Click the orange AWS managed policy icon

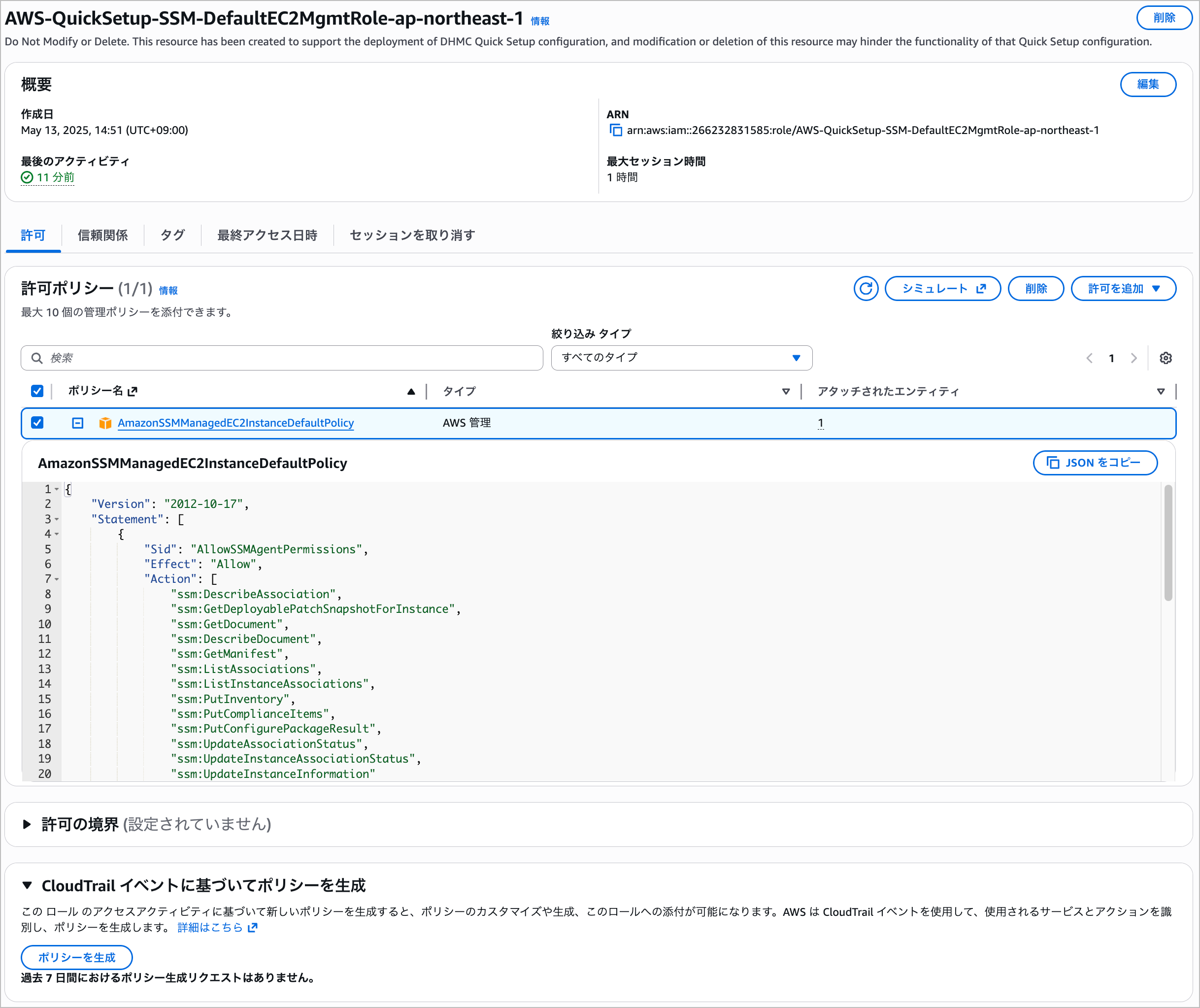point(105,423)
